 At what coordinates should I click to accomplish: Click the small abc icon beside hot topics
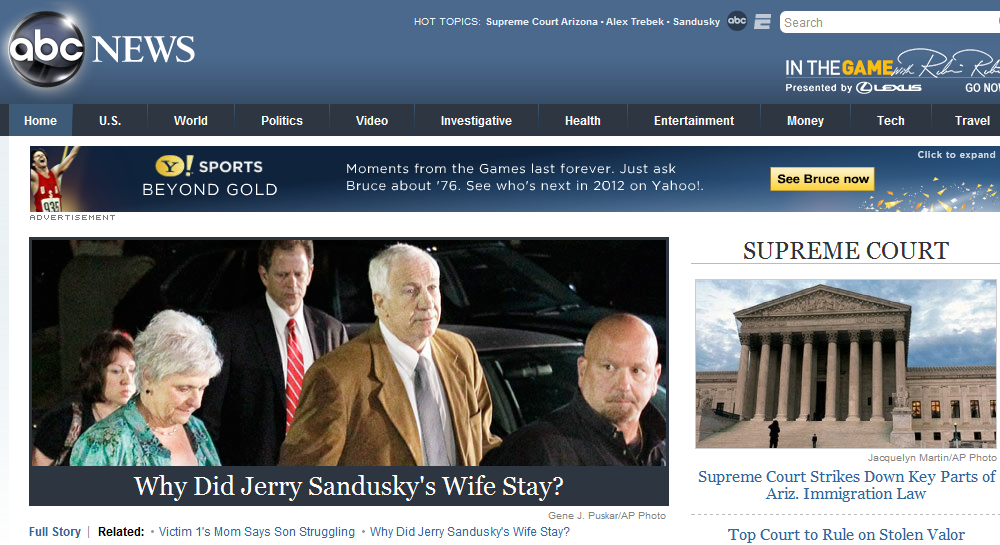click(737, 21)
